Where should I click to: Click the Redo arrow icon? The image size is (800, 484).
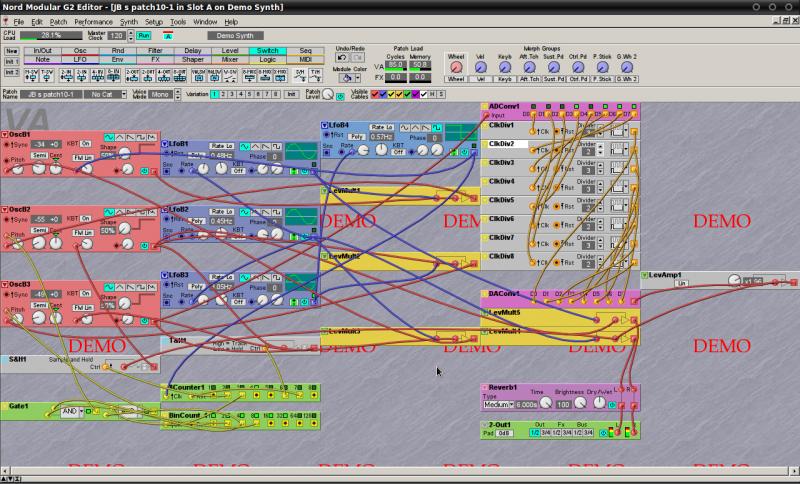358,58
